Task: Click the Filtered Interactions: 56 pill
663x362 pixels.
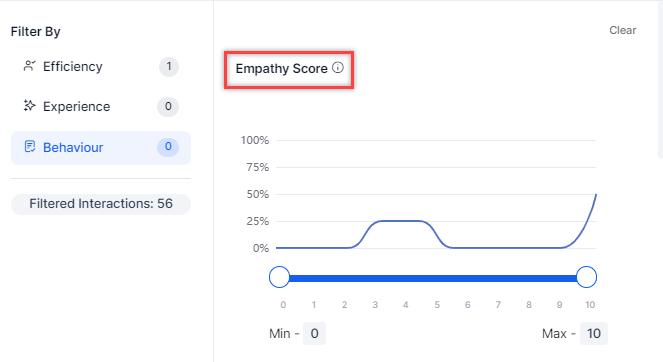Action: coord(101,204)
